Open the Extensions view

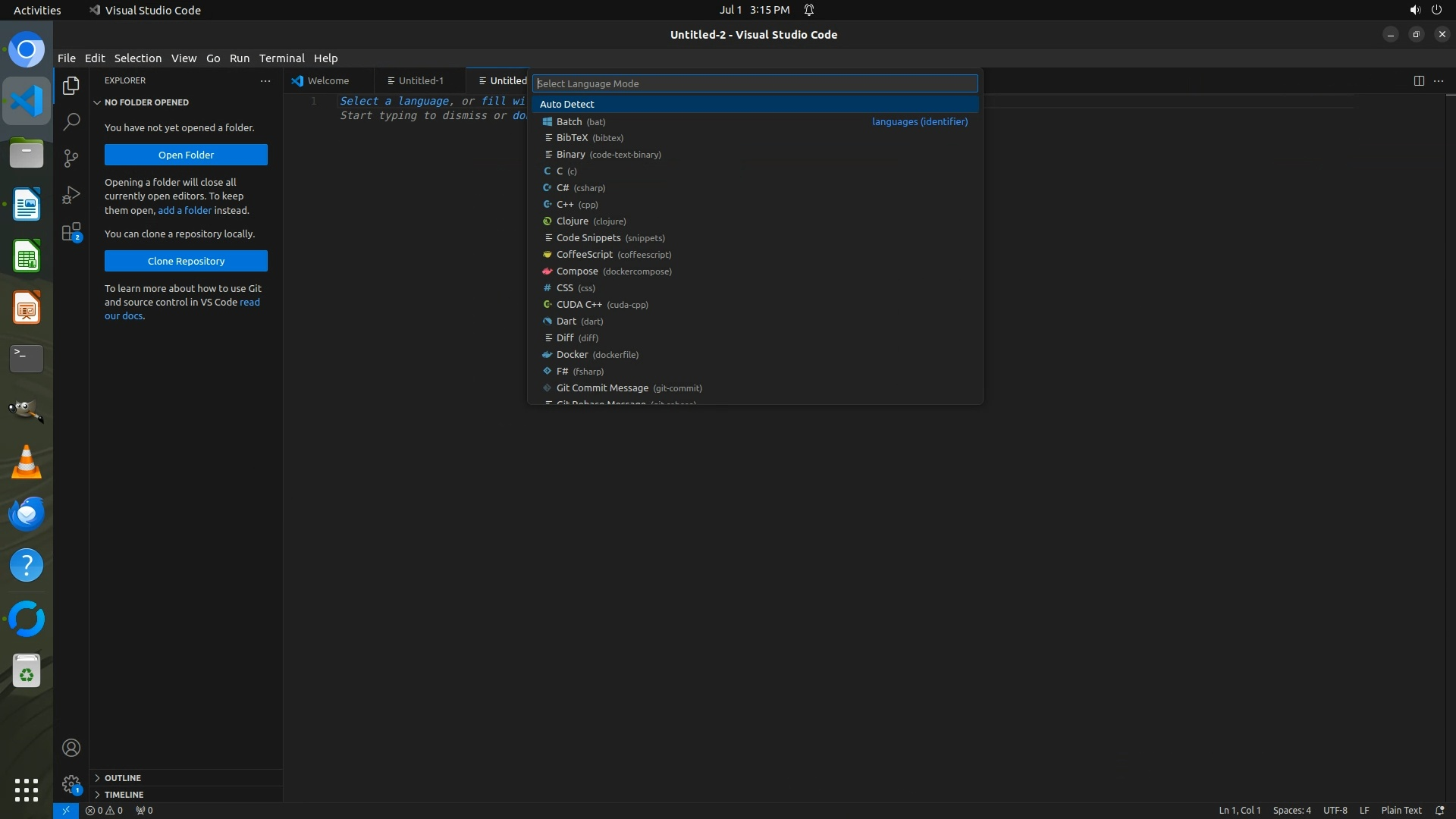[71, 232]
